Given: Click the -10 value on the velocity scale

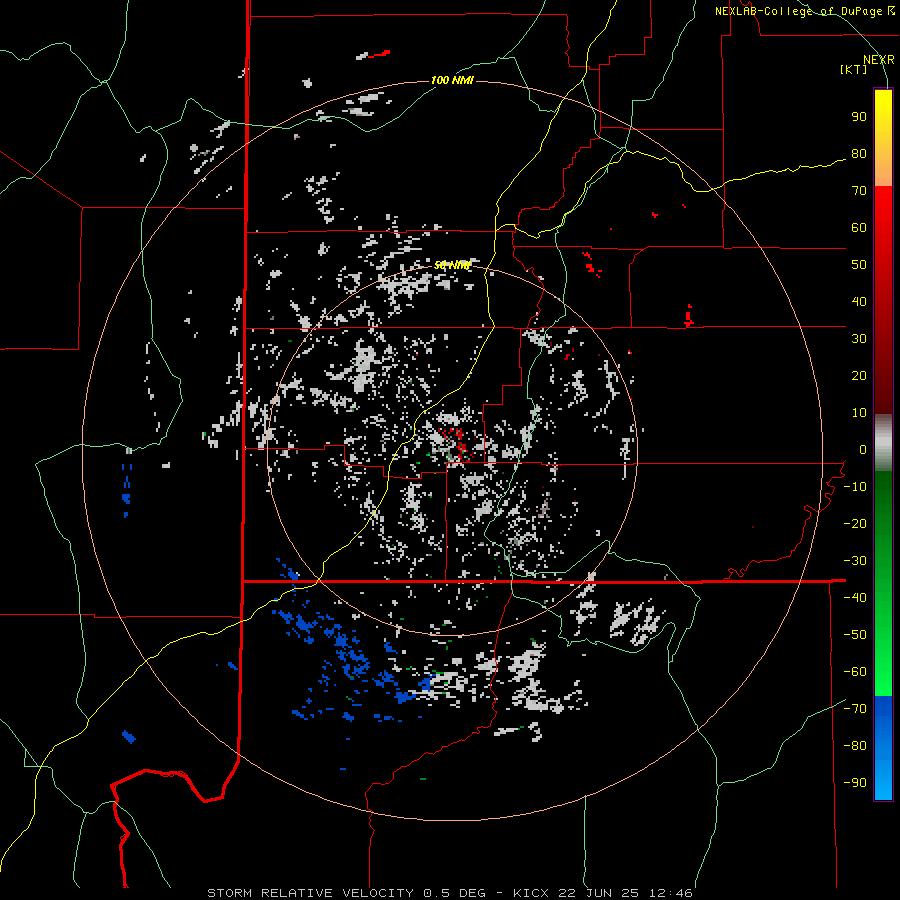Looking at the screenshot, I should 855,487.
